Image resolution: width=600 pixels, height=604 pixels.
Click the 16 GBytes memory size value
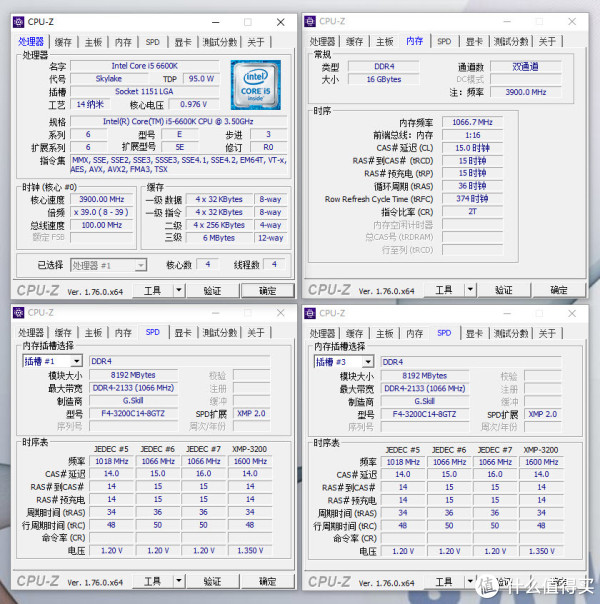(384, 79)
